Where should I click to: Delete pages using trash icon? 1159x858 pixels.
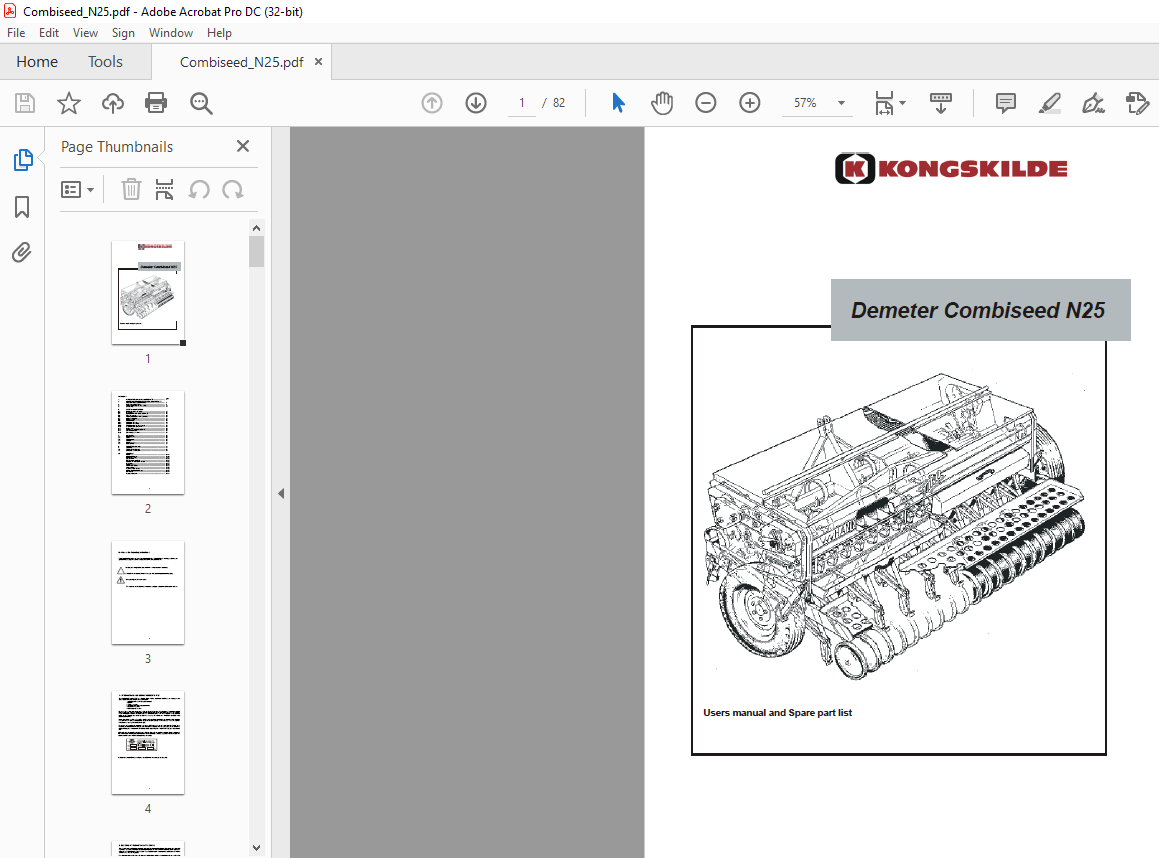(x=131, y=190)
